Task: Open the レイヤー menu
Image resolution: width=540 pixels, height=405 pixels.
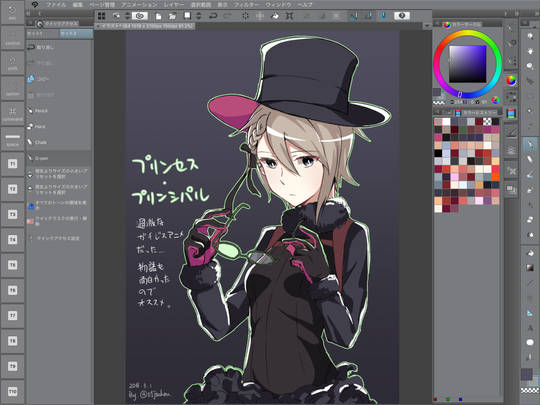Action: (174, 5)
